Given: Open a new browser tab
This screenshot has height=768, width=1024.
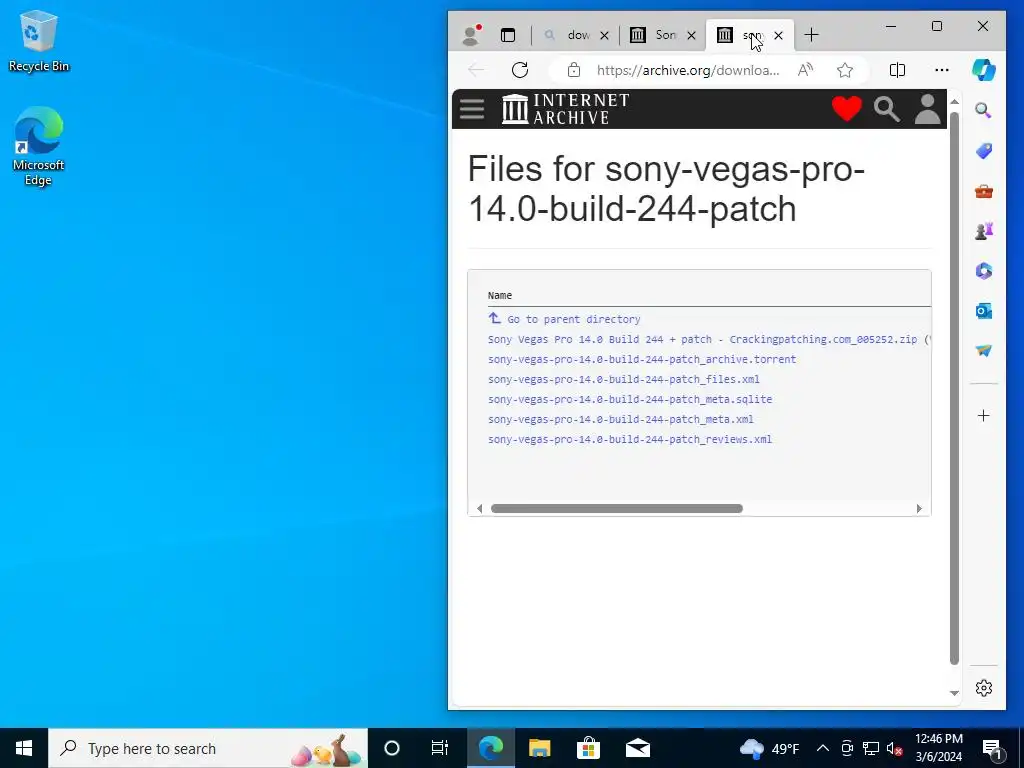Looking at the screenshot, I should pos(811,35).
